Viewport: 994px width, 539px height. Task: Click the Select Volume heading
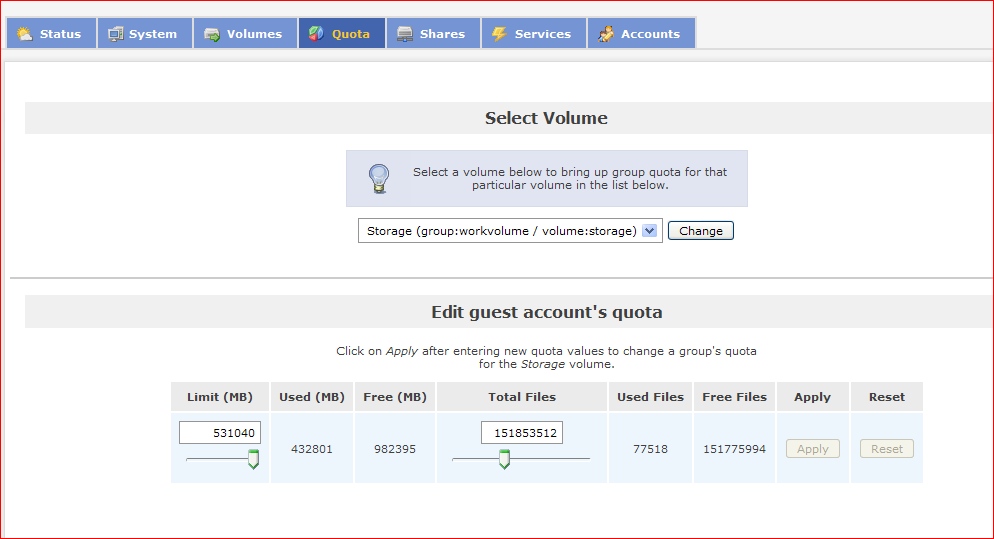[x=546, y=118]
